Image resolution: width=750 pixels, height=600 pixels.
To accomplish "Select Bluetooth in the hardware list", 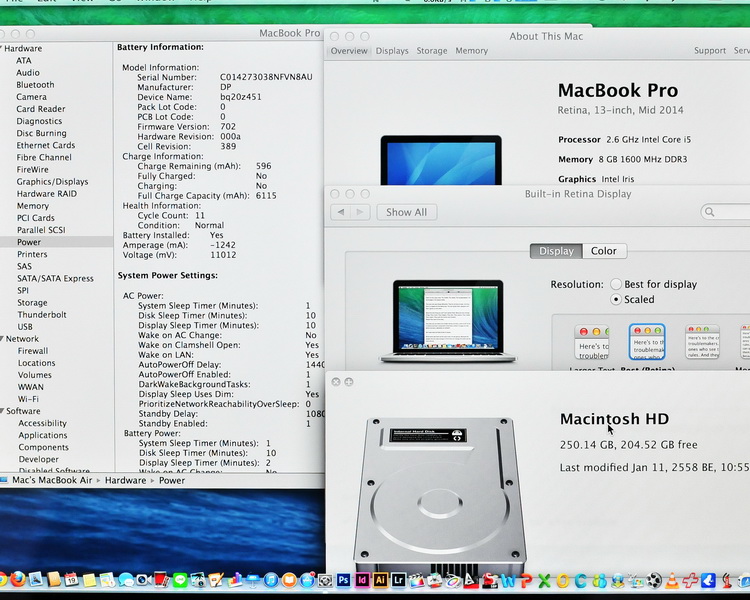I will (x=35, y=85).
